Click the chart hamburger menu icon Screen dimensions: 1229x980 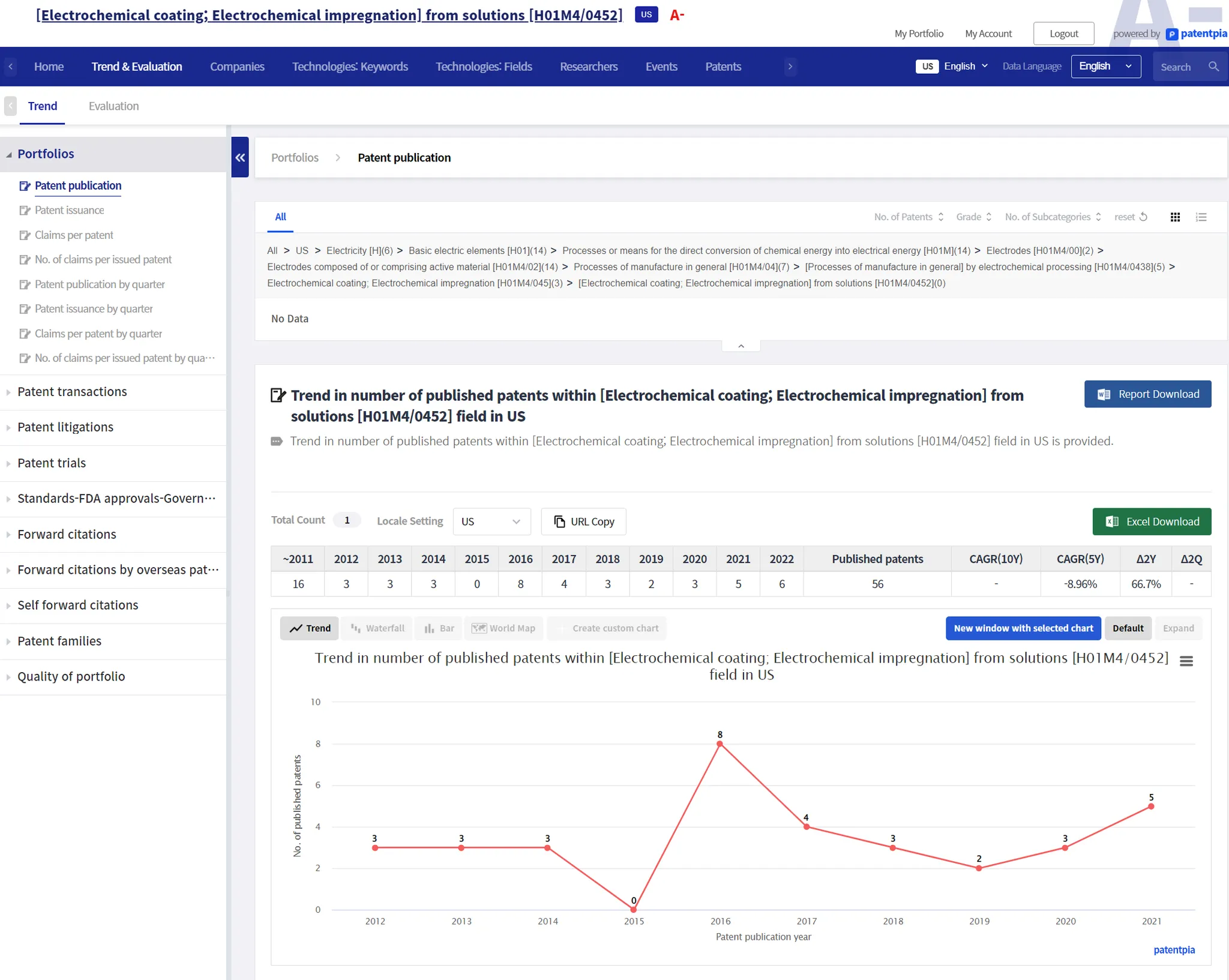point(1186,661)
